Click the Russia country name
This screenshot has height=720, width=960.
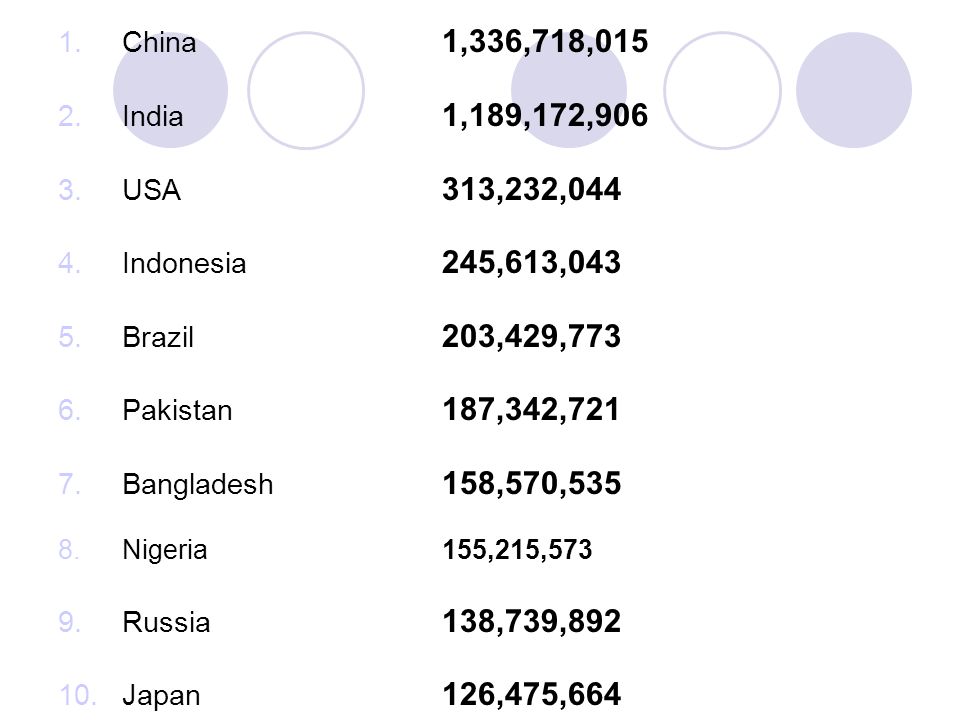tap(167, 622)
